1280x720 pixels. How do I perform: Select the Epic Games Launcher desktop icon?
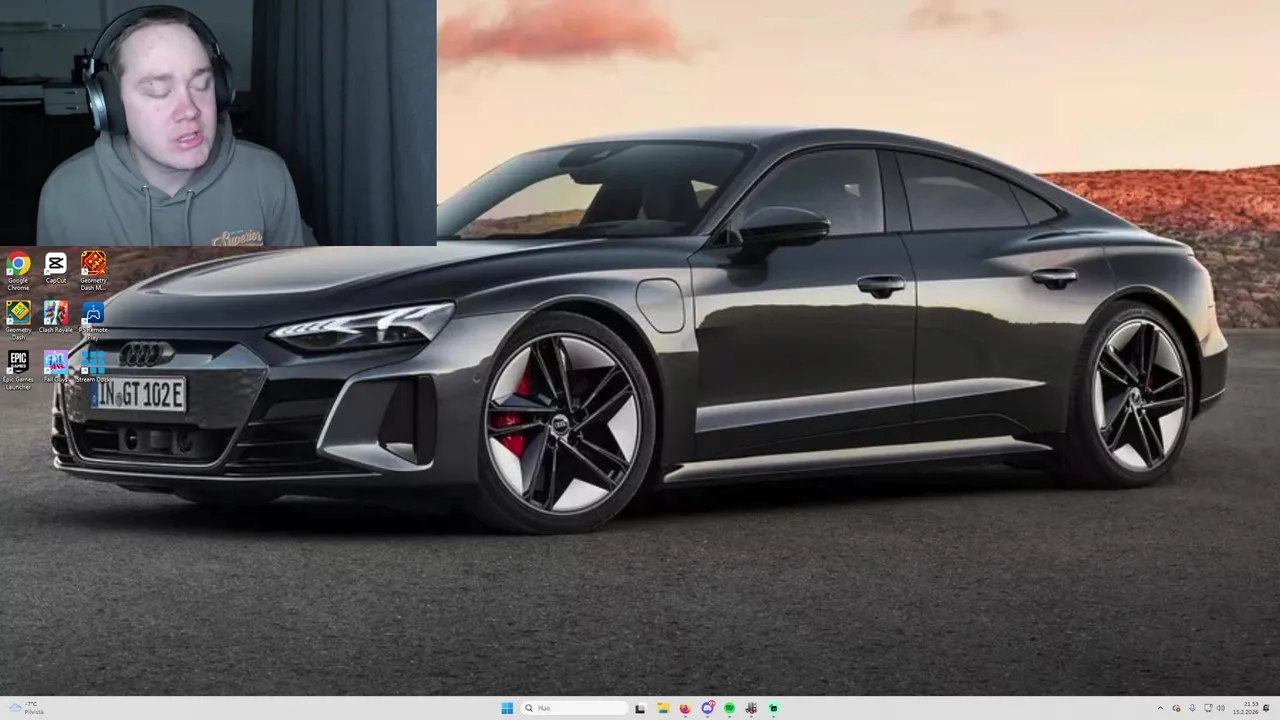18,369
